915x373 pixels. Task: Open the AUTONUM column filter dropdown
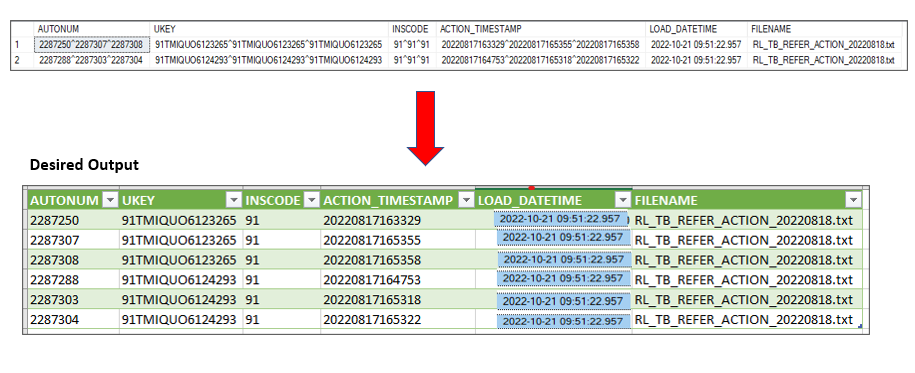tap(110, 200)
